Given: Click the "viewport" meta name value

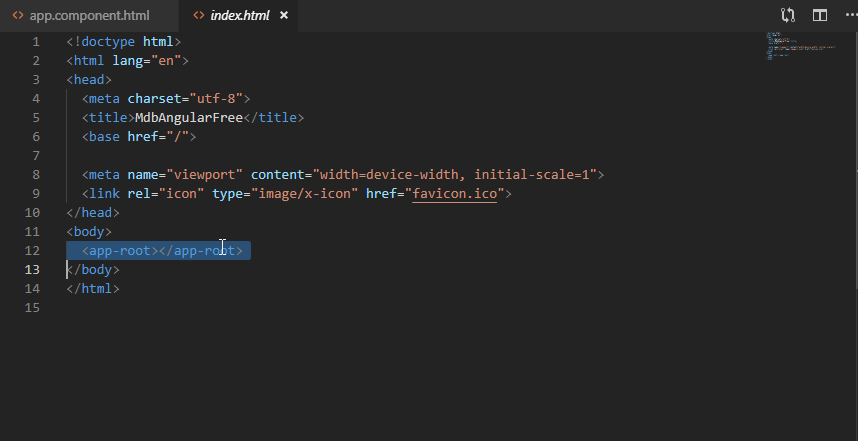Looking at the screenshot, I should pyautogui.click(x=205, y=174).
